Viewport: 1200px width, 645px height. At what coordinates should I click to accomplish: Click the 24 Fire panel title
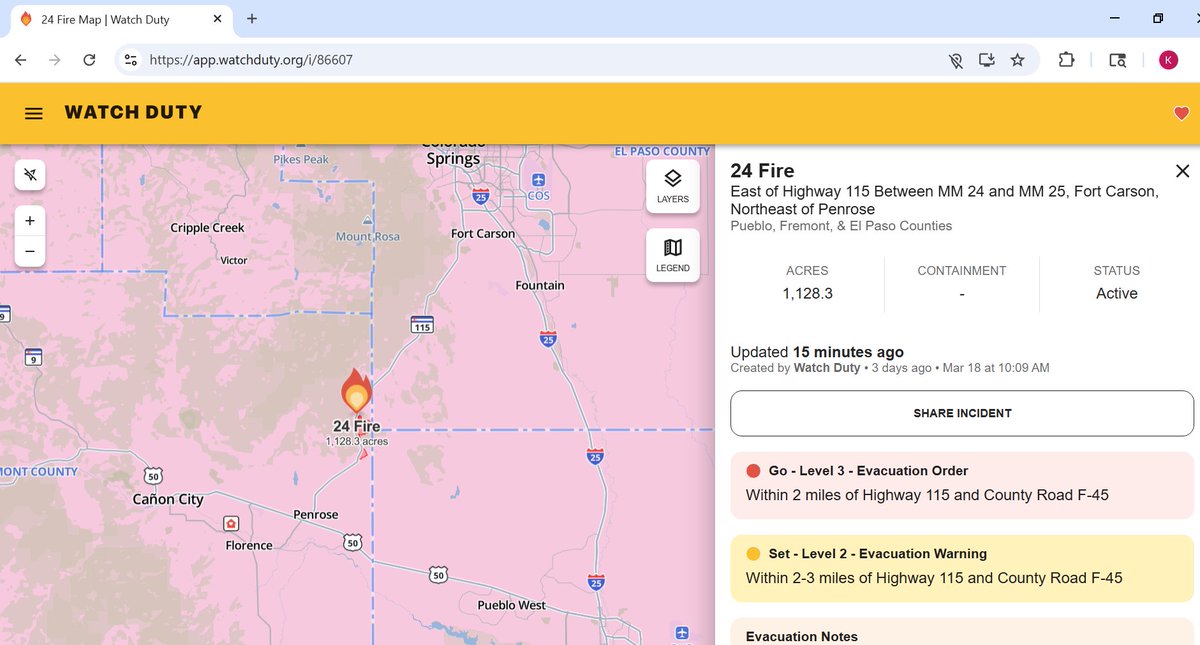pyautogui.click(x=762, y=171)
